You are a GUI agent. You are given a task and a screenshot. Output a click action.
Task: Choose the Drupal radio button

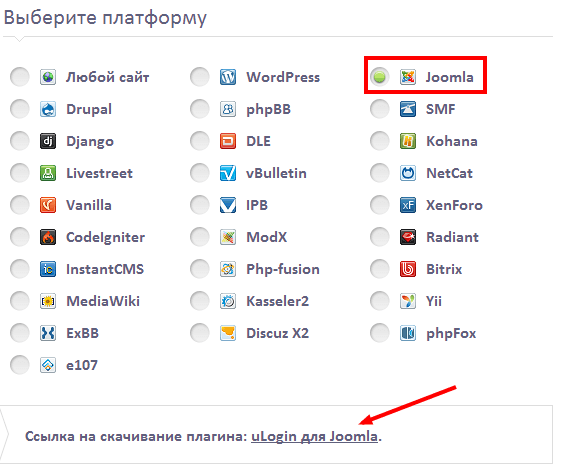19,109
